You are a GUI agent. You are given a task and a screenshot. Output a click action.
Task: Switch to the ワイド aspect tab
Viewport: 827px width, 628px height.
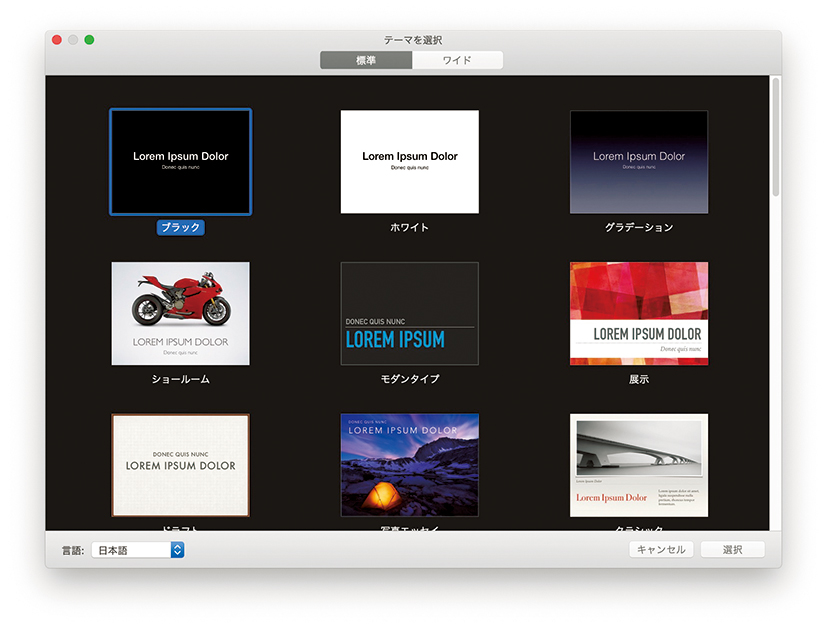457,61
